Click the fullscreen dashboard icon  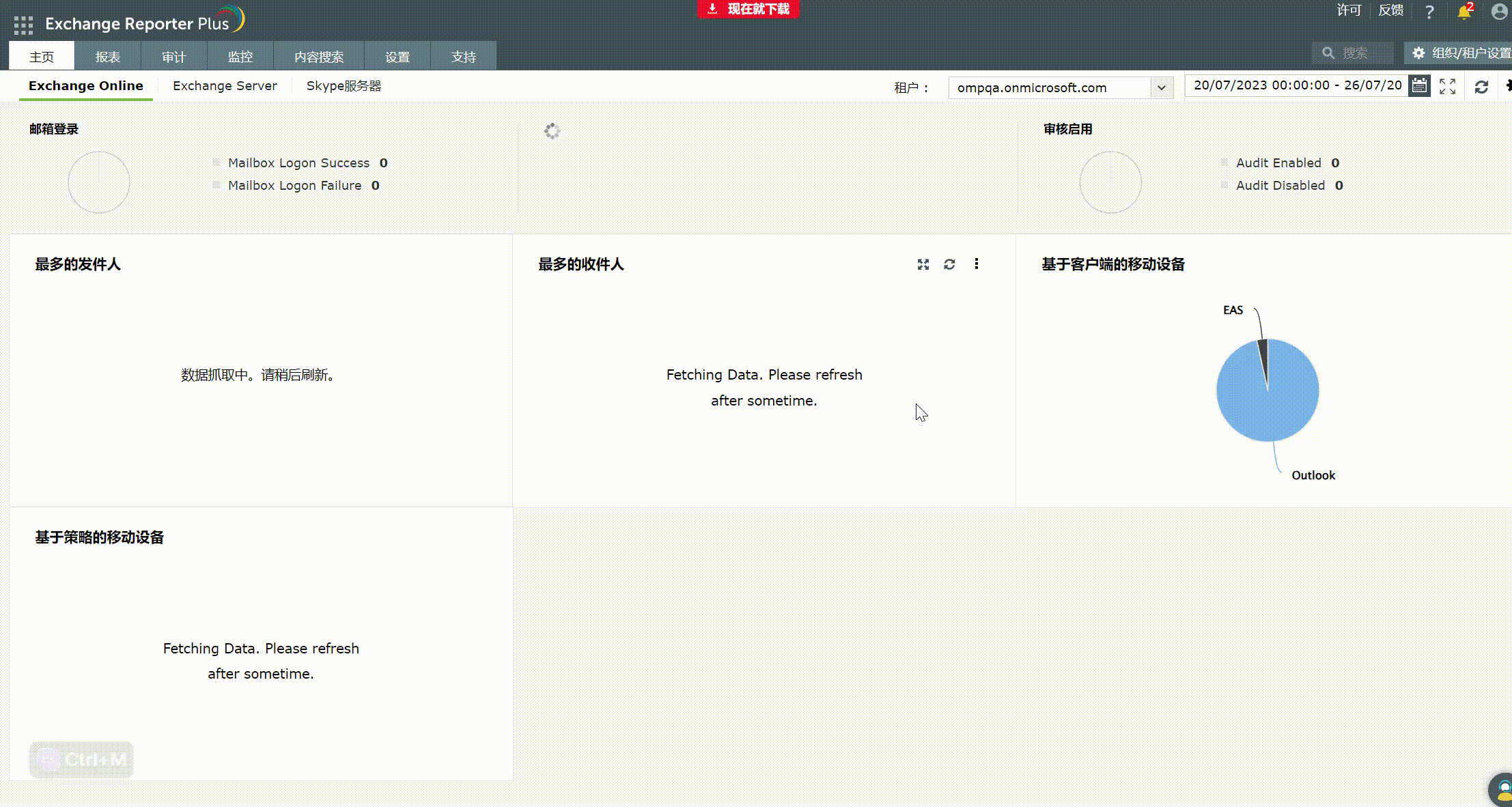pyautogui.click(x=1447, y=87)
